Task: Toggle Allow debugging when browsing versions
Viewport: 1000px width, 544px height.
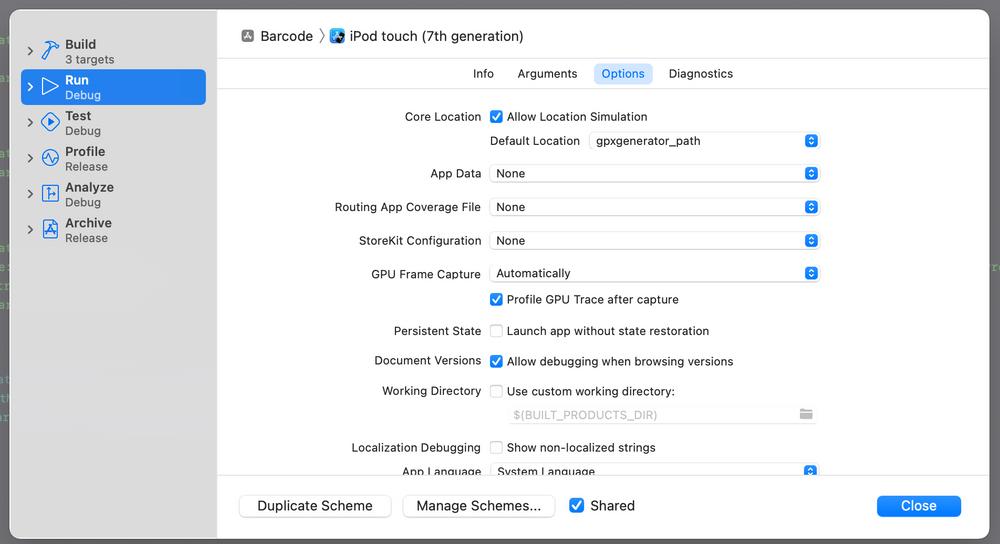Action: [x=496, y=362]
